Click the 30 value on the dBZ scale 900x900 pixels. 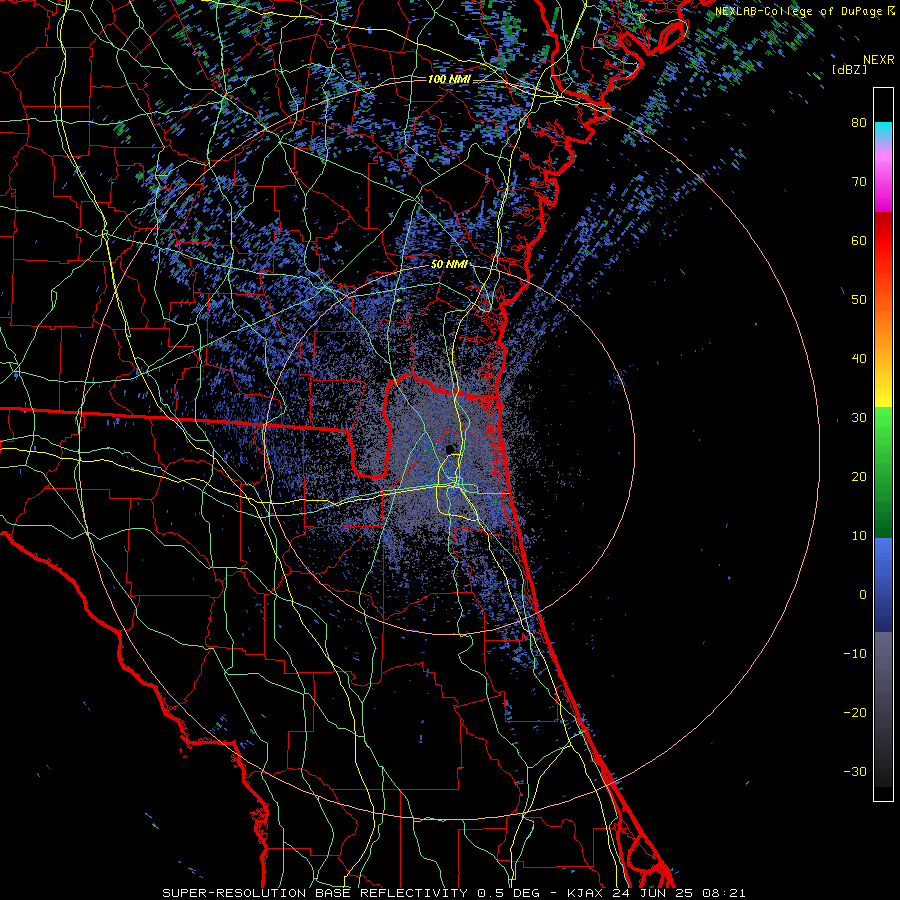point(859,418)
